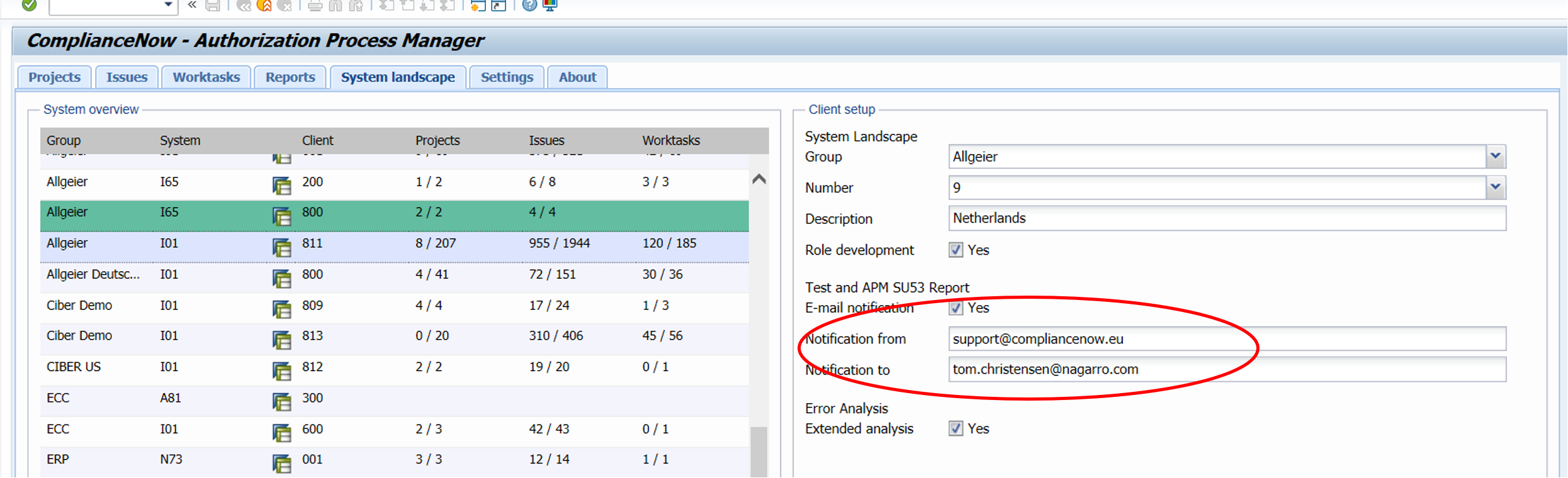Click the Find Next binoculars-plus icon
The image size is (1568, 478).
[x=356, y=5]
